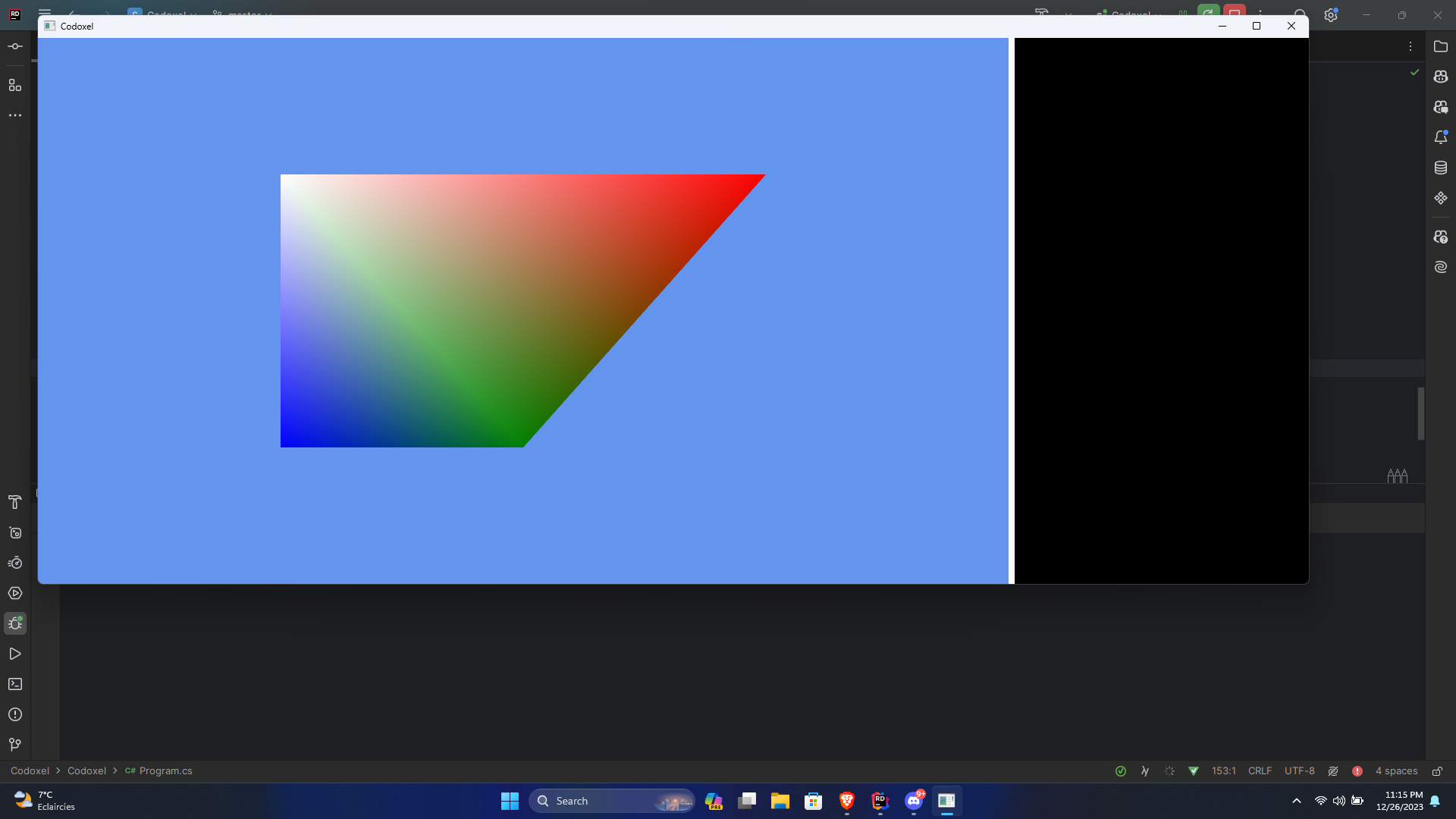Open the NuGet packages tool window
The image size is (1456, 819).
1442,198
